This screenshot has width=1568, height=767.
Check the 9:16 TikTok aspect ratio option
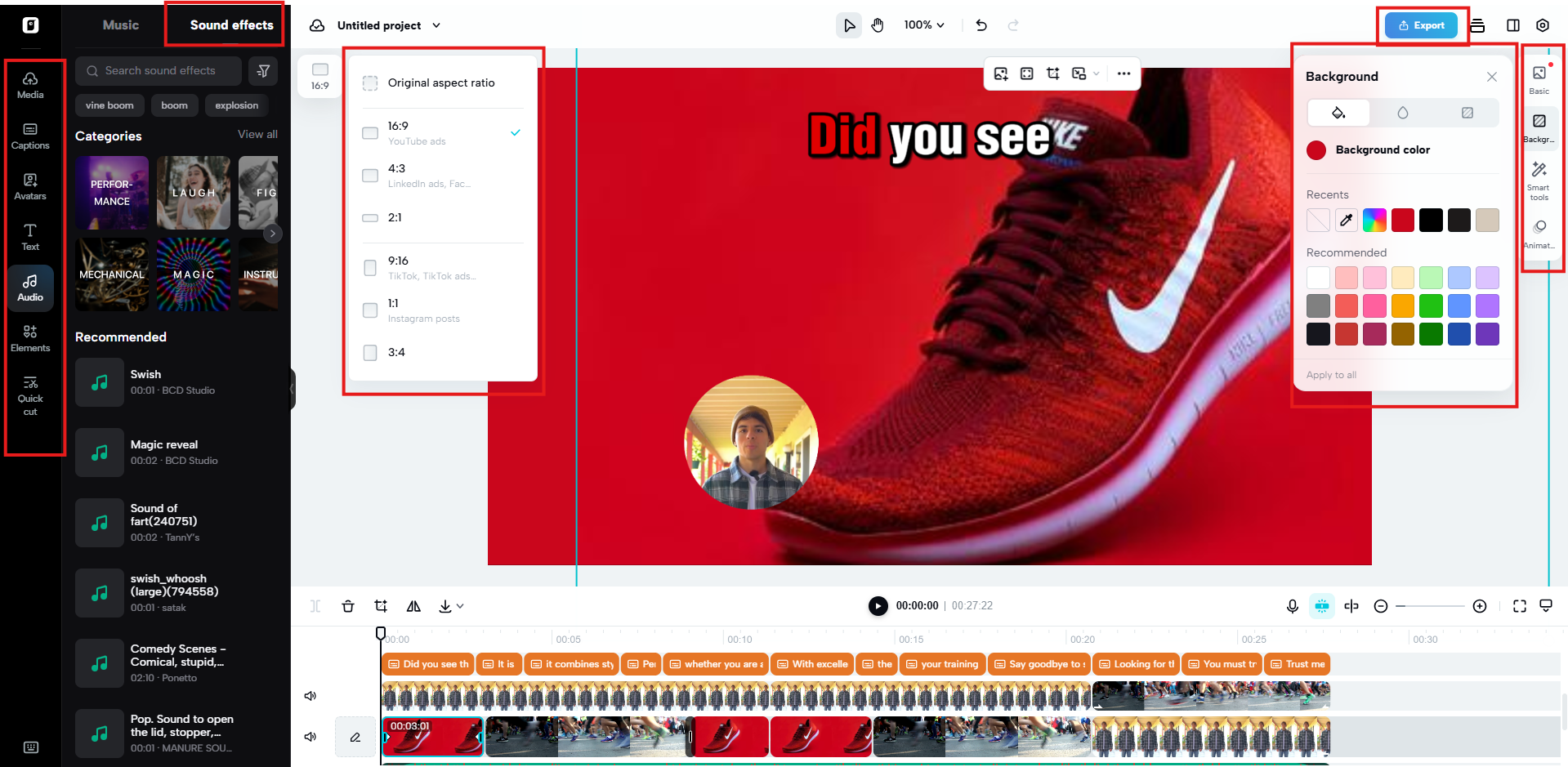(x=369, y=268)
